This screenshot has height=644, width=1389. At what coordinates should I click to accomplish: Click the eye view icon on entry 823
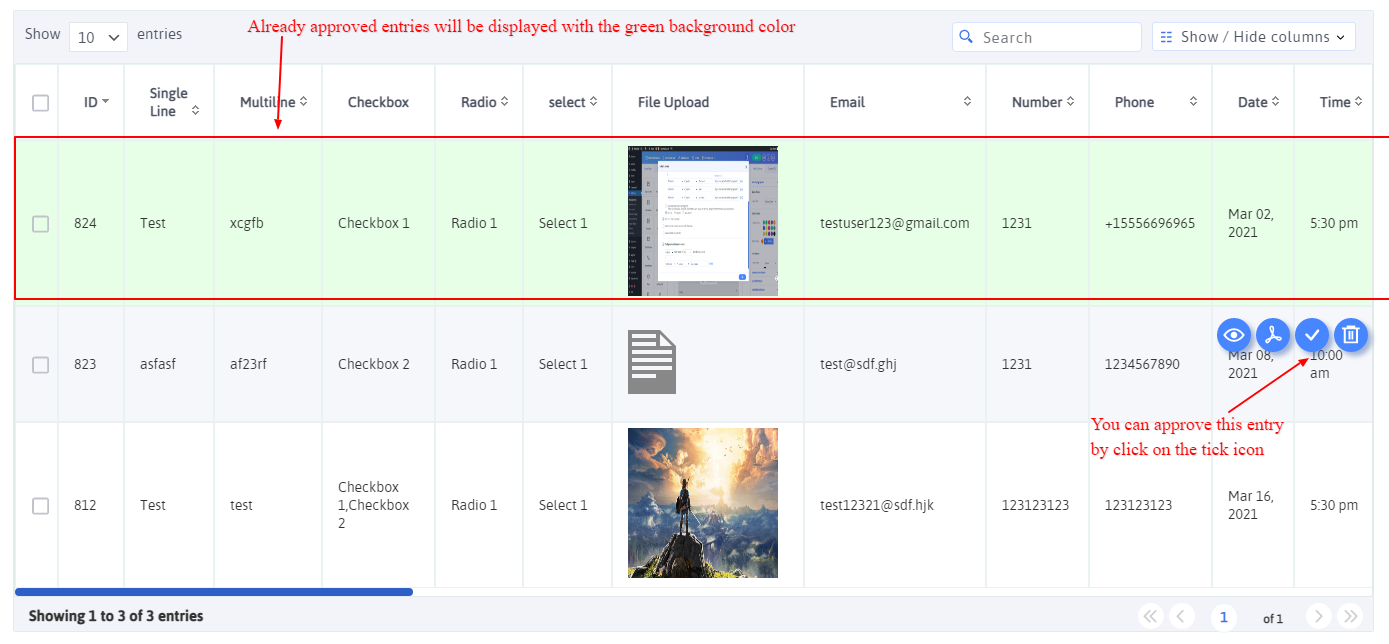1234,334
